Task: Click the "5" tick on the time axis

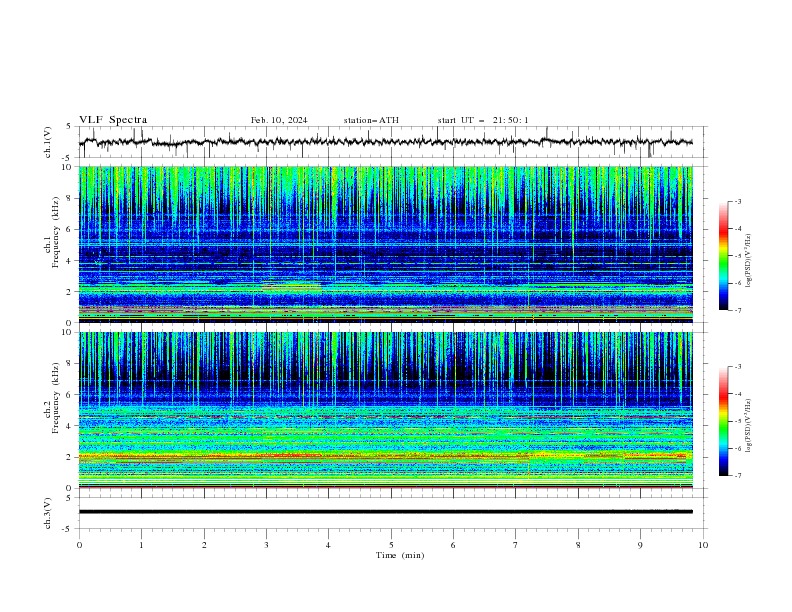Action: [x=391, y=545]
